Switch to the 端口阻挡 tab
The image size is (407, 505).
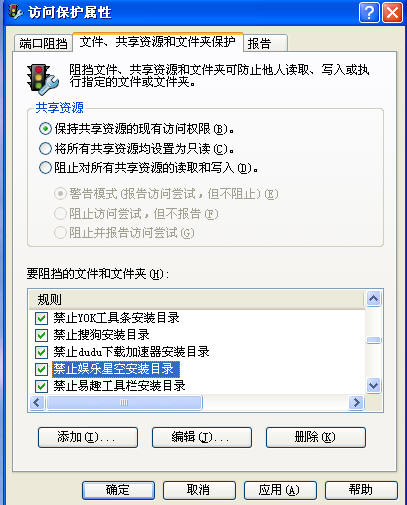pyautogui.click(x=43, y=43)
